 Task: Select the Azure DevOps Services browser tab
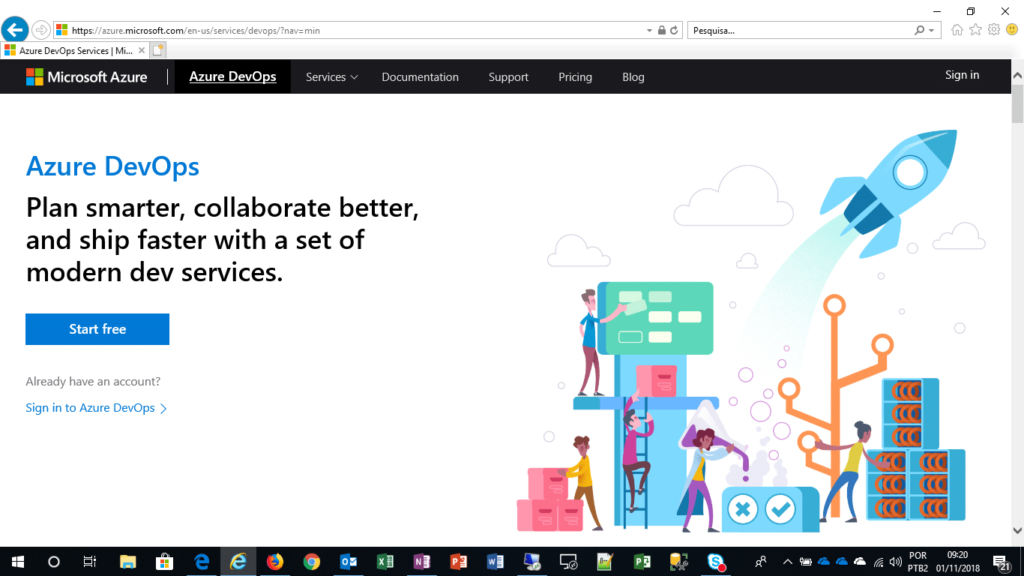[70, 50]
